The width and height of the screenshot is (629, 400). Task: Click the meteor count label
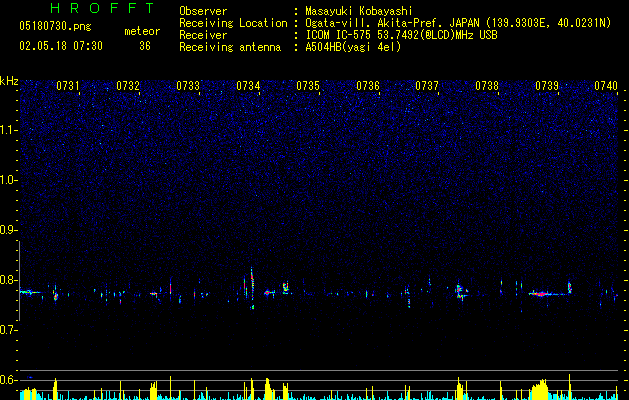click(x=142, y=31)
